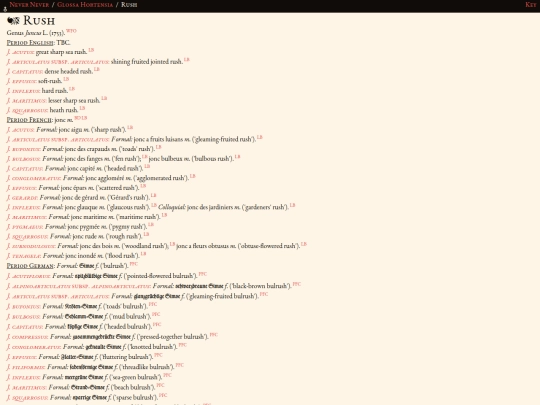The height and width of the screenshot is (405, 540).
Task: Follow the Period French heading link
Action: point(29,120)
